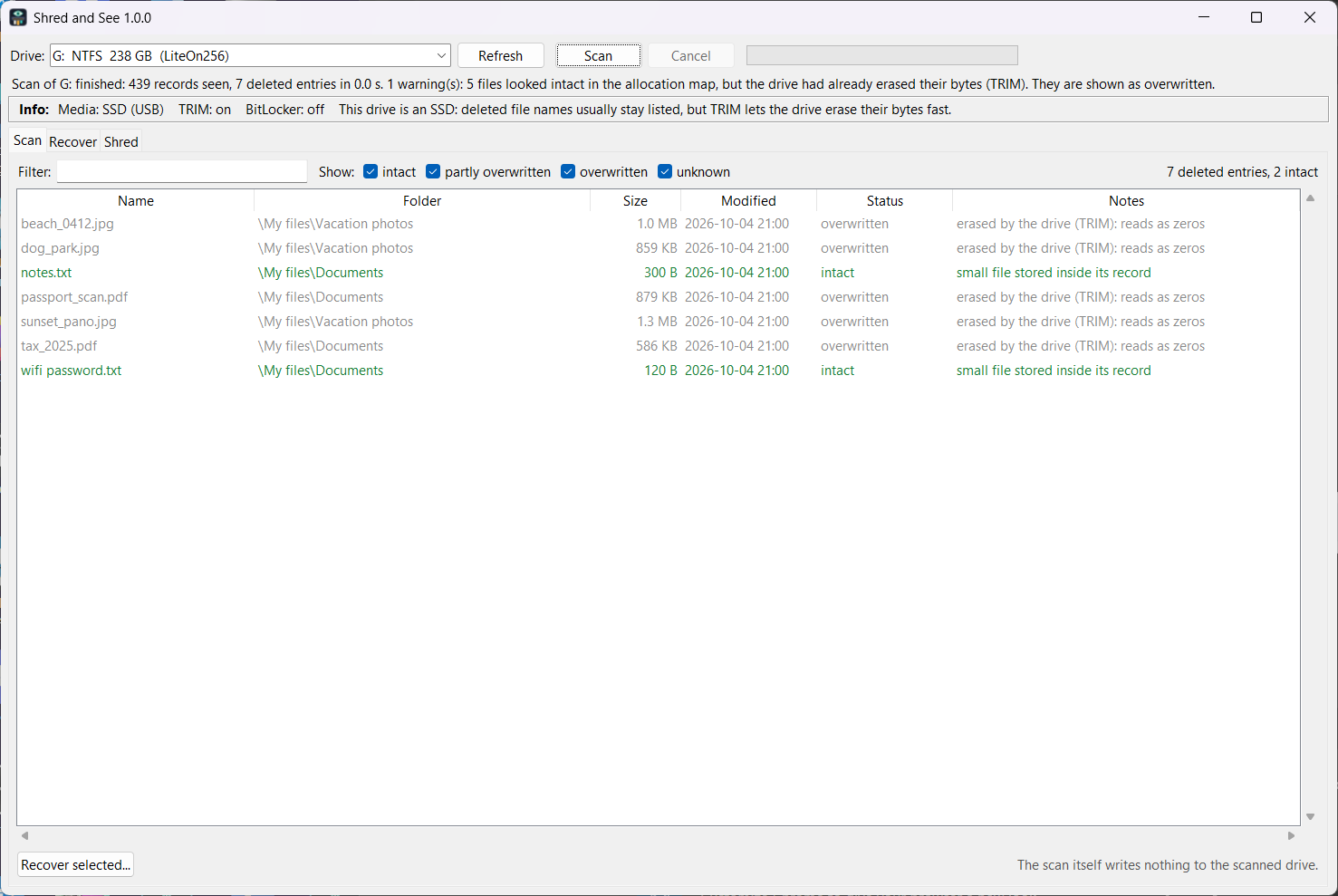The height and width of the screenshot is (896, 1338).
Task: Click the Notes column header
Action: pos(1126,201)
